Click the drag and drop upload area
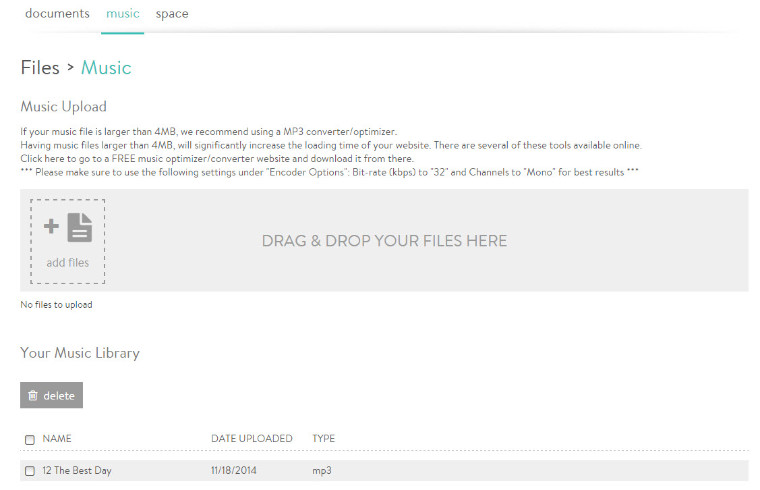This screenshot has width=760, height=490. pyautogui.click(x=384, y=240)
